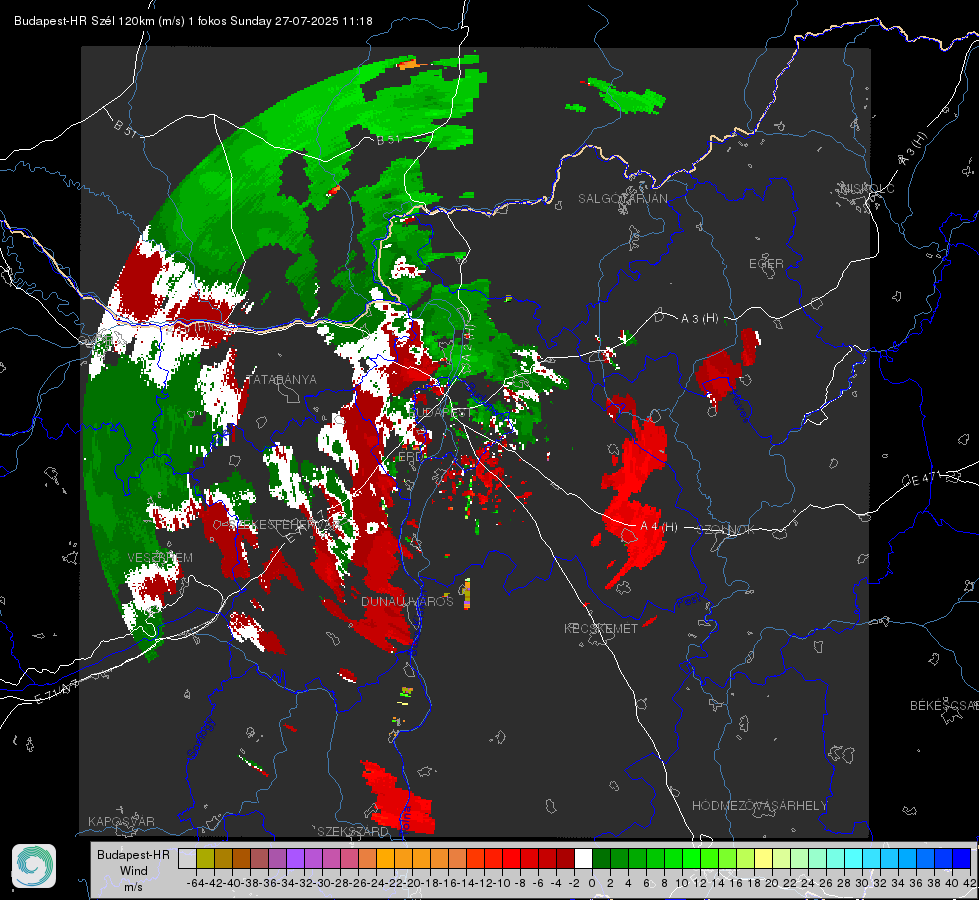This screenshot has height=900, width=979.
Task: Click the blue Heves county label
Action: click(740, 405)
